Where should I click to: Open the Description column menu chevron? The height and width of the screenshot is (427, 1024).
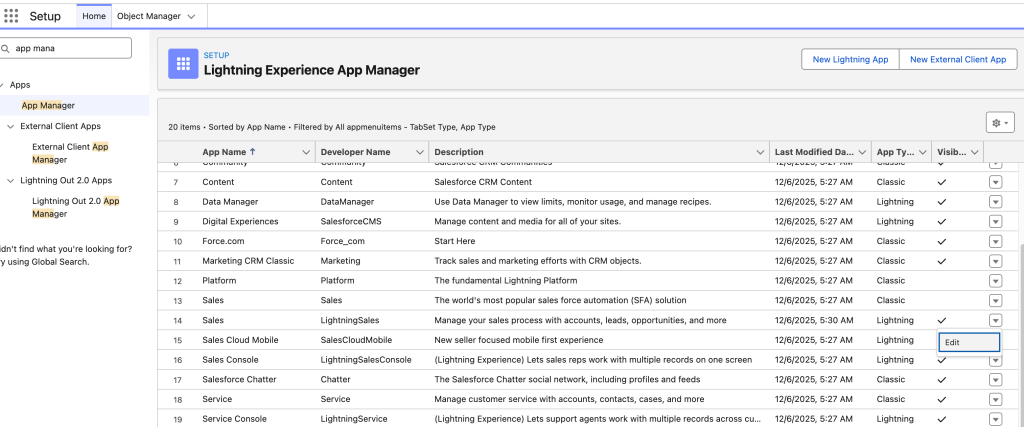tap(760, 152)
